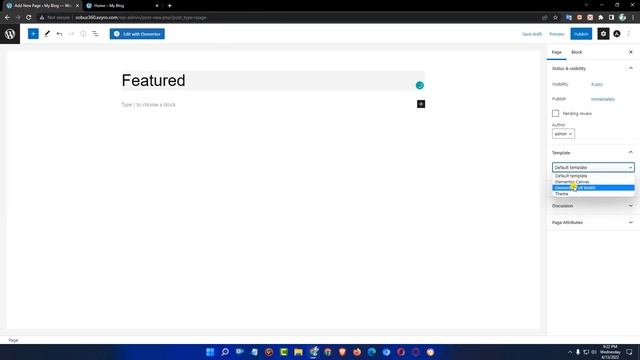Viewport: 640px width, 360px height.
Task: Choose Theme template option
Action: tap(593, 193)
